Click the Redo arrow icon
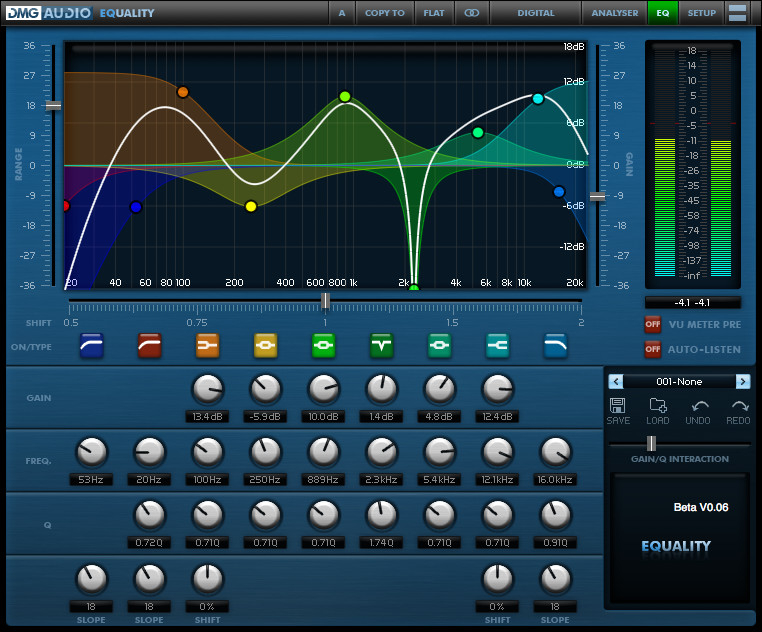 (739, 405)
